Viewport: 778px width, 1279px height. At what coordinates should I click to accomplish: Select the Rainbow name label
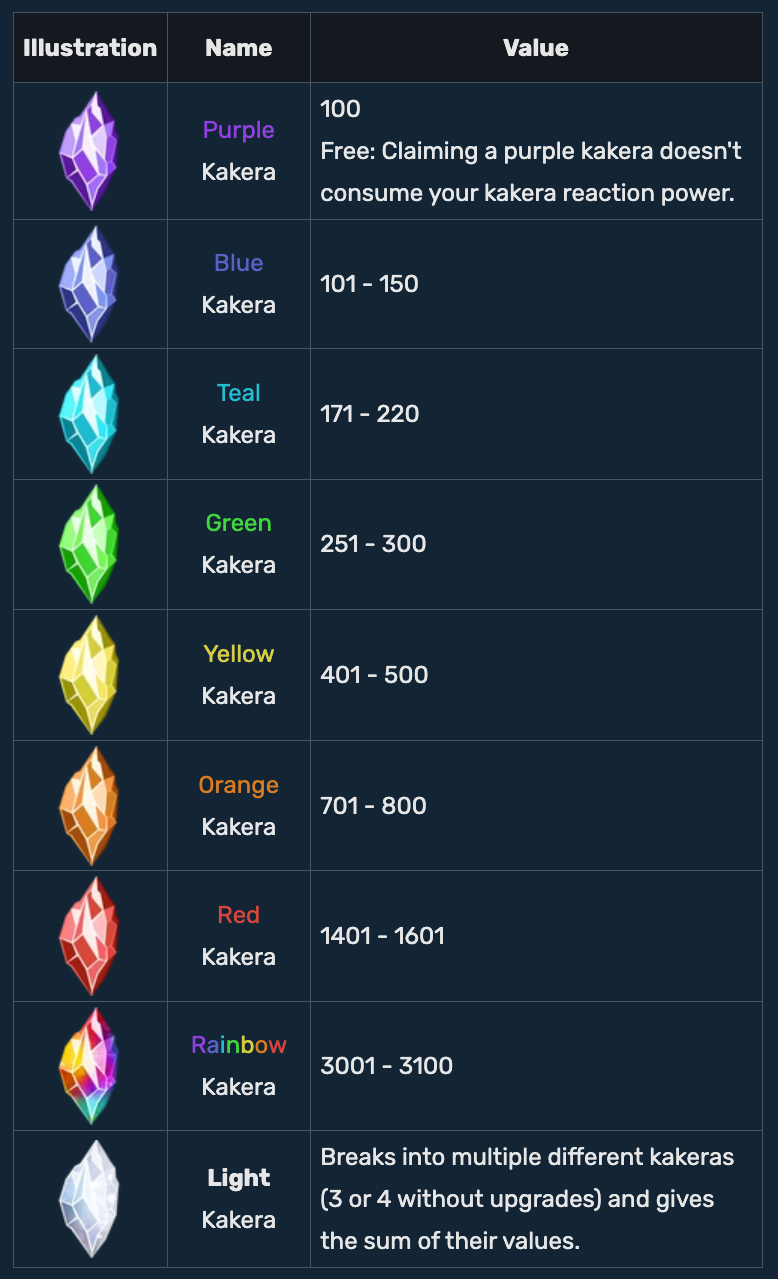click(238, 1045)
